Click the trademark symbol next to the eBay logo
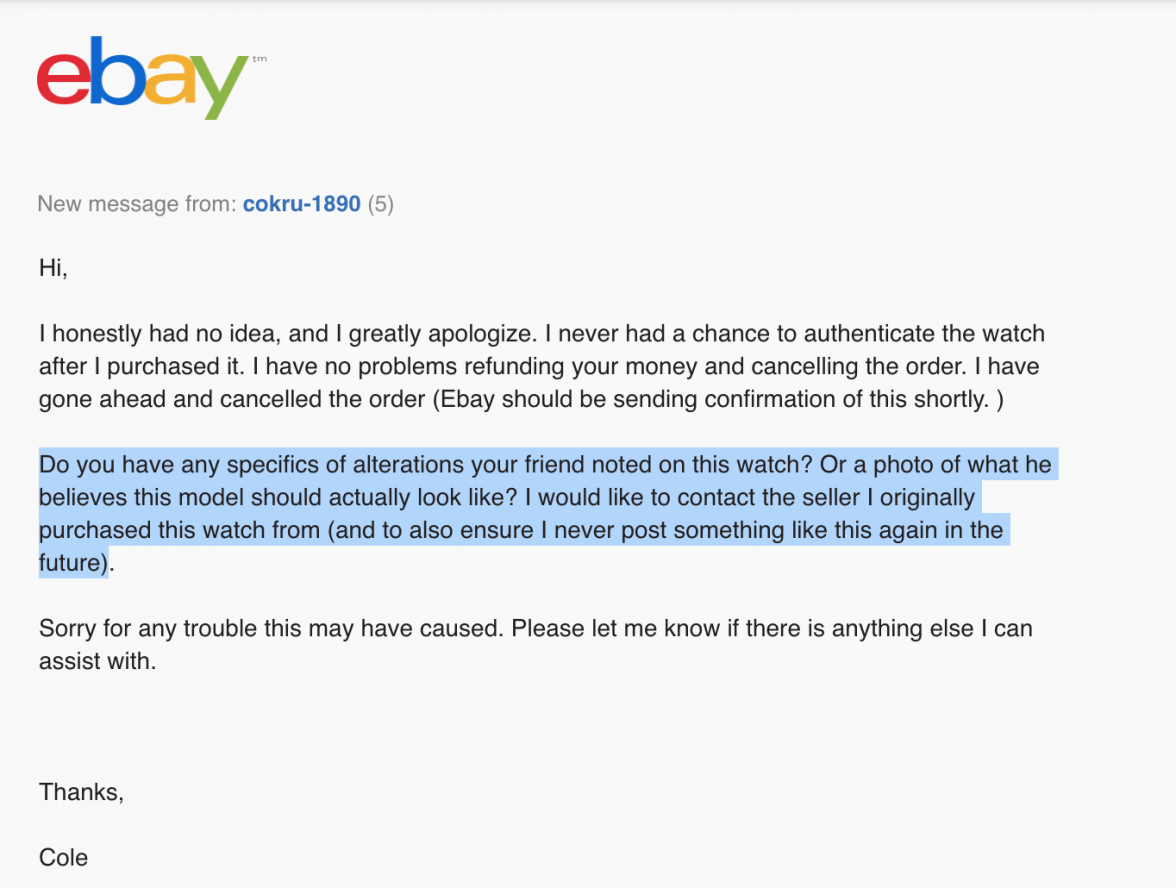This screenshot has width=1176, height=888. [x=260, y=58]
